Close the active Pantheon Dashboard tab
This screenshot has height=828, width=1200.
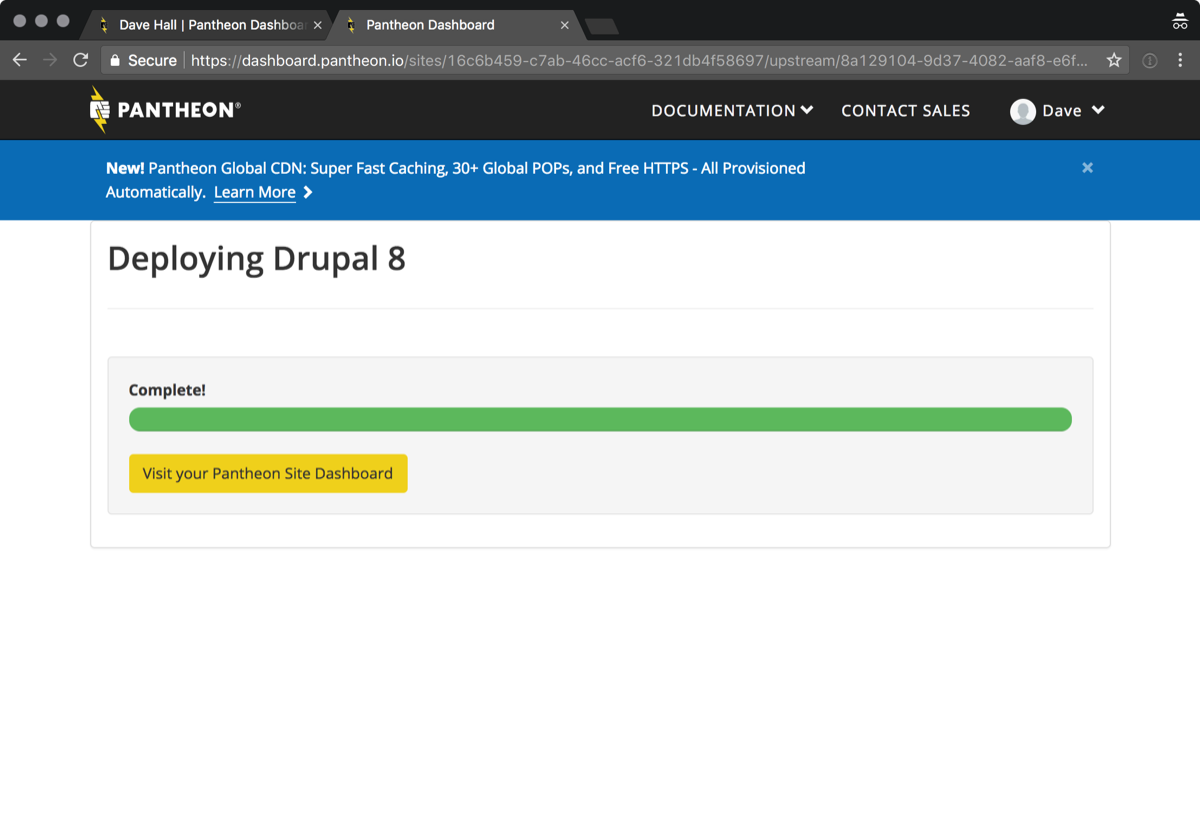click(x=565, y=25)
